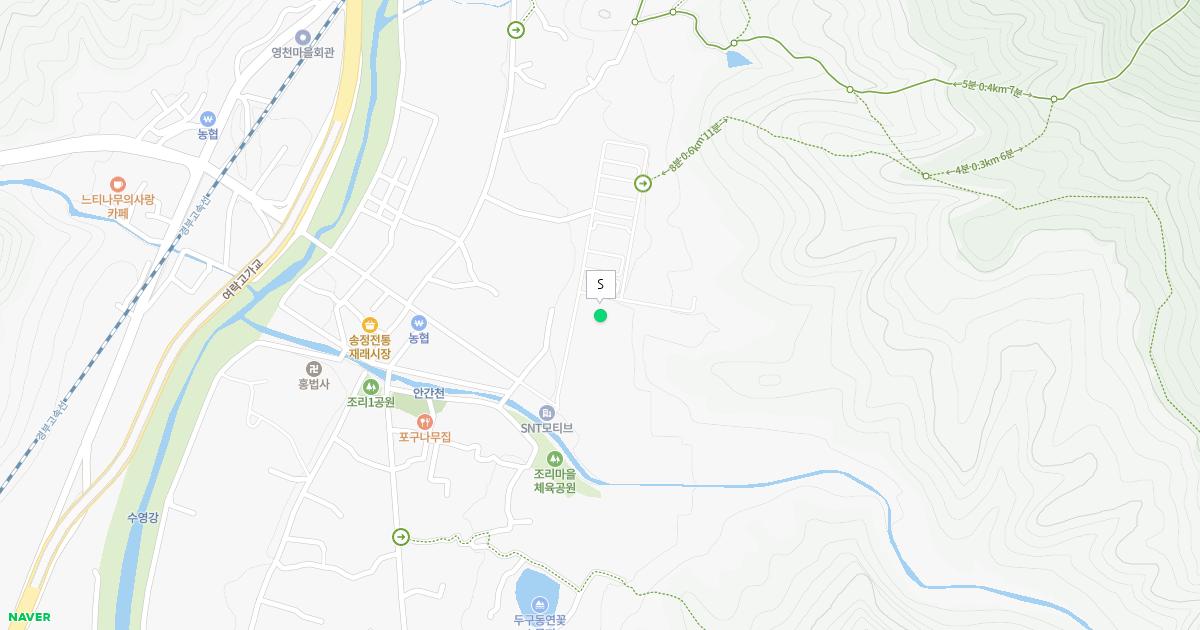Select the green location dot below S marker
The width and height of the screenshot is (1200, 630).
(x=600, y=315)
